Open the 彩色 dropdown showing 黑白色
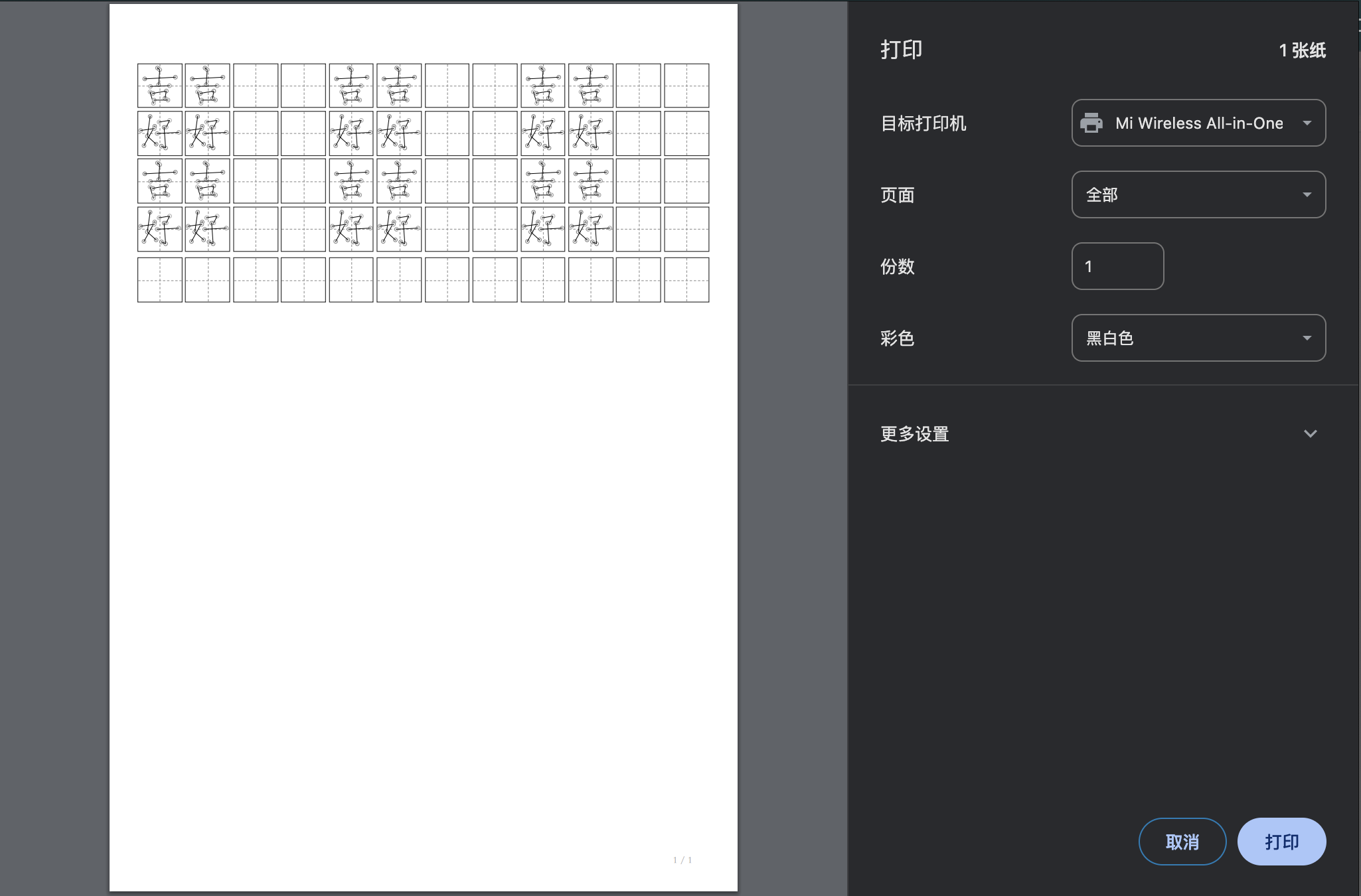Screen dimensions: 1361x896 (1198, 338)
